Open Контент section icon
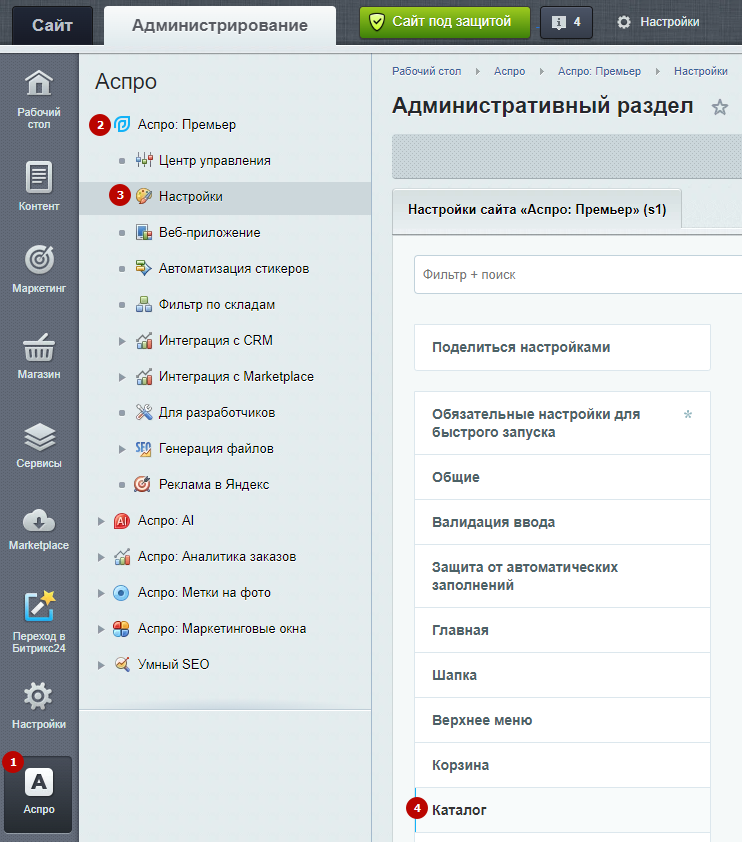 click(39, 177)
